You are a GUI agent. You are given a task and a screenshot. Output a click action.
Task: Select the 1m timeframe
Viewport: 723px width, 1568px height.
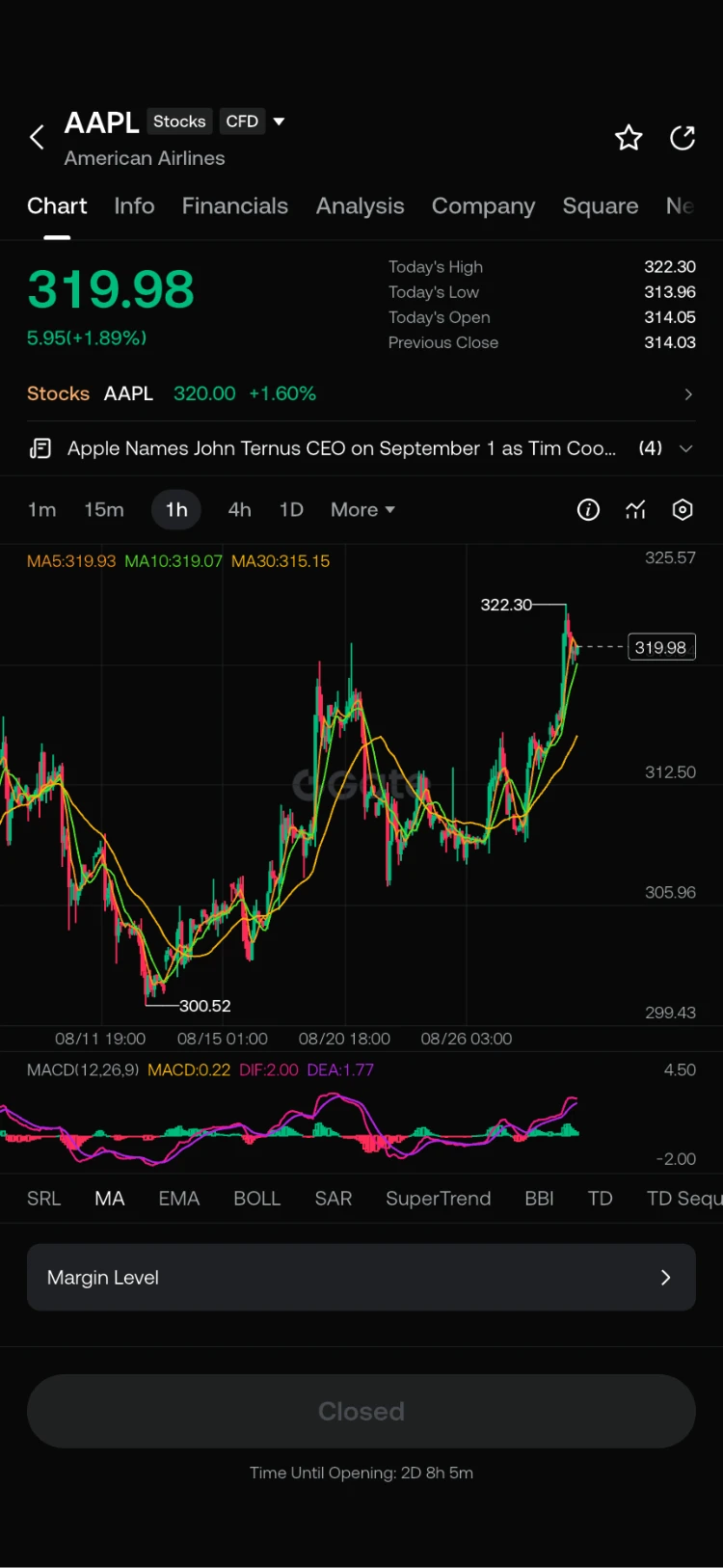tap(41, 510)
